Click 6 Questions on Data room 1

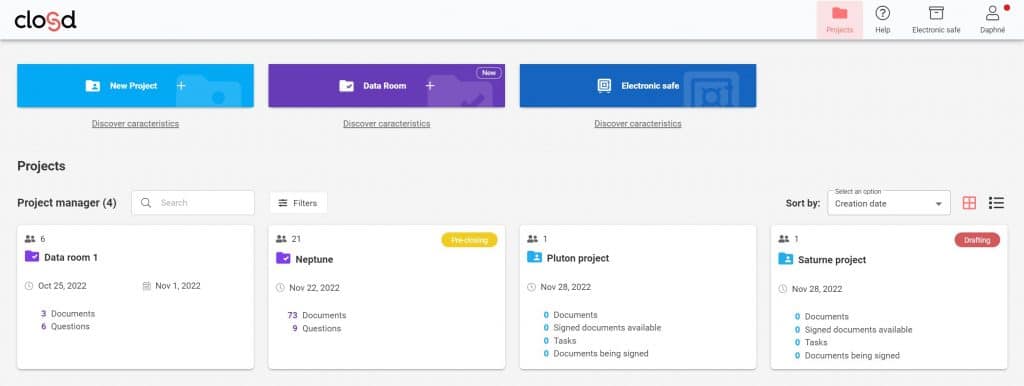[x=65, y=326]
